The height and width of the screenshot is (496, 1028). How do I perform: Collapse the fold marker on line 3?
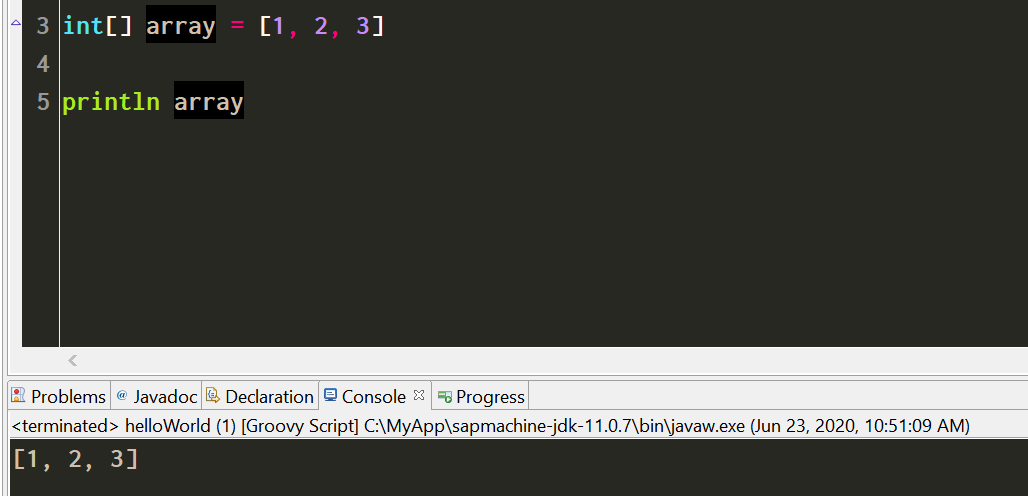(x=16, y=24)
